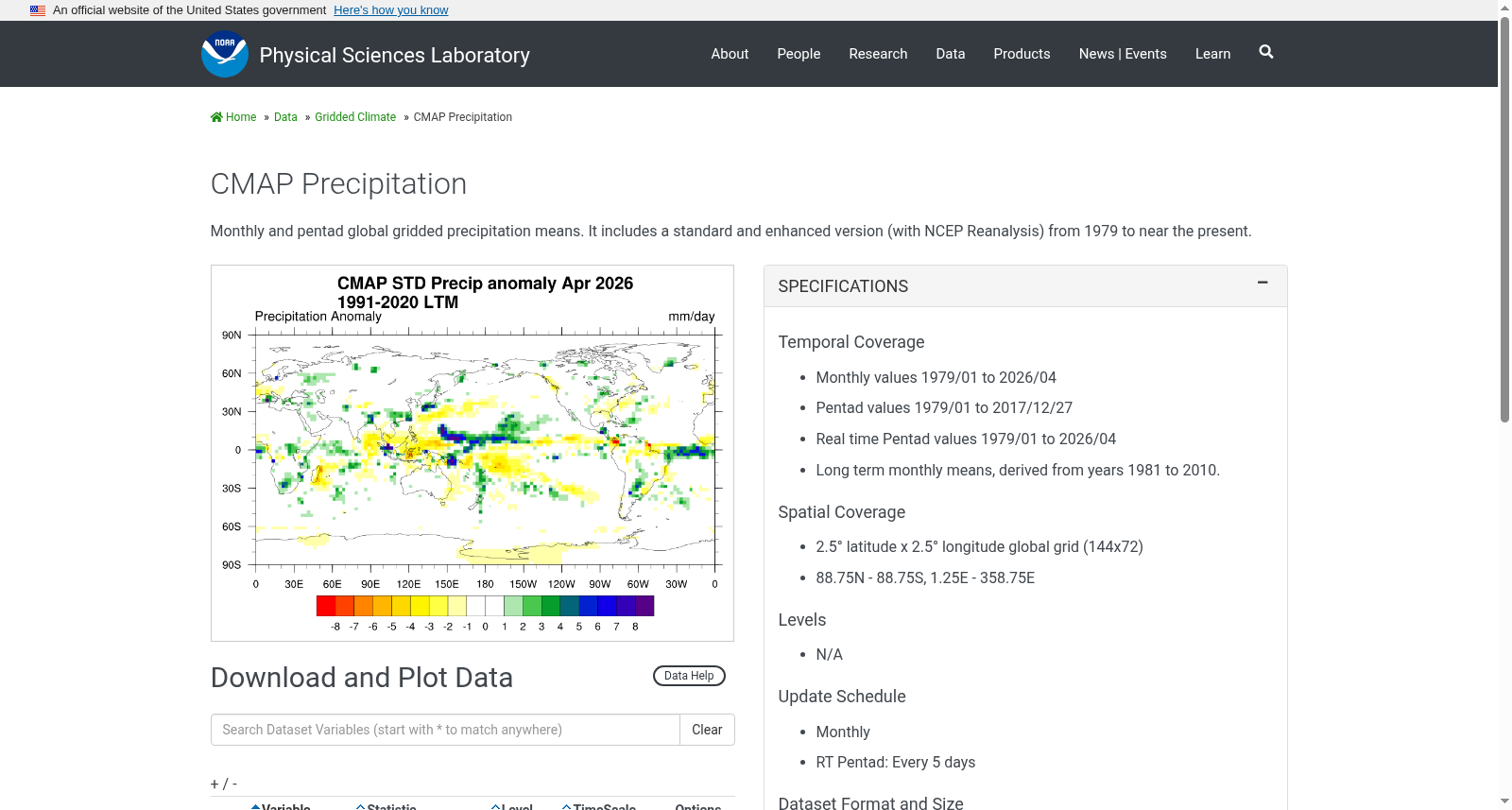Select '2.5° latitude x 2.5° longitude' grid text
The width and height of the screenshot is (1512, 810).
[x=979, y=546]
